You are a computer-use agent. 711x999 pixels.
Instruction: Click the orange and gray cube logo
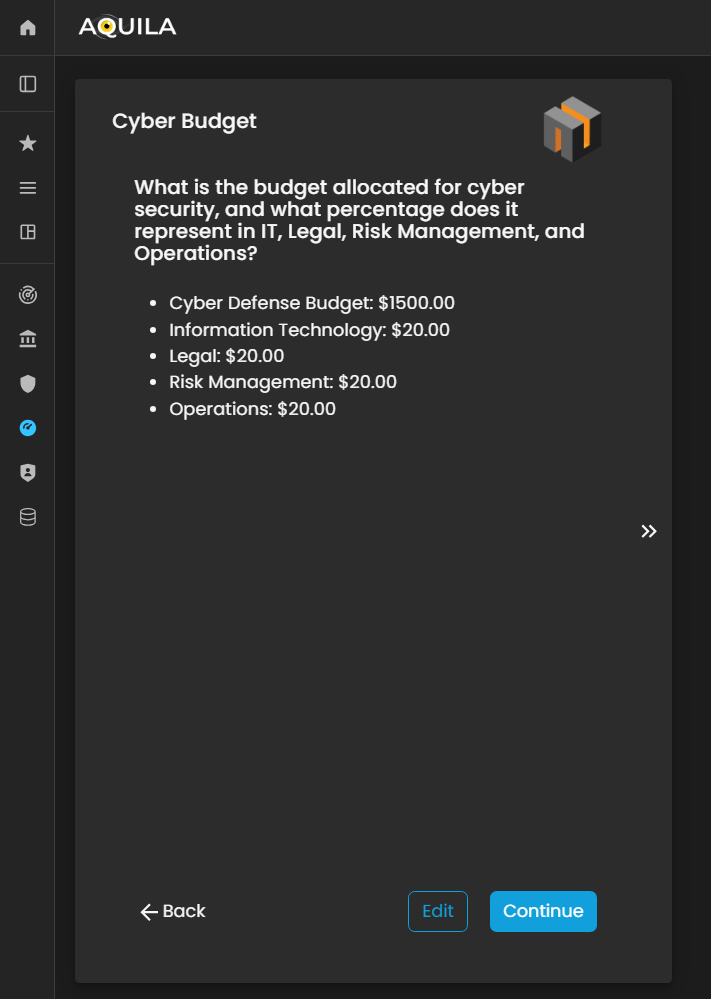tap(572, 129)
